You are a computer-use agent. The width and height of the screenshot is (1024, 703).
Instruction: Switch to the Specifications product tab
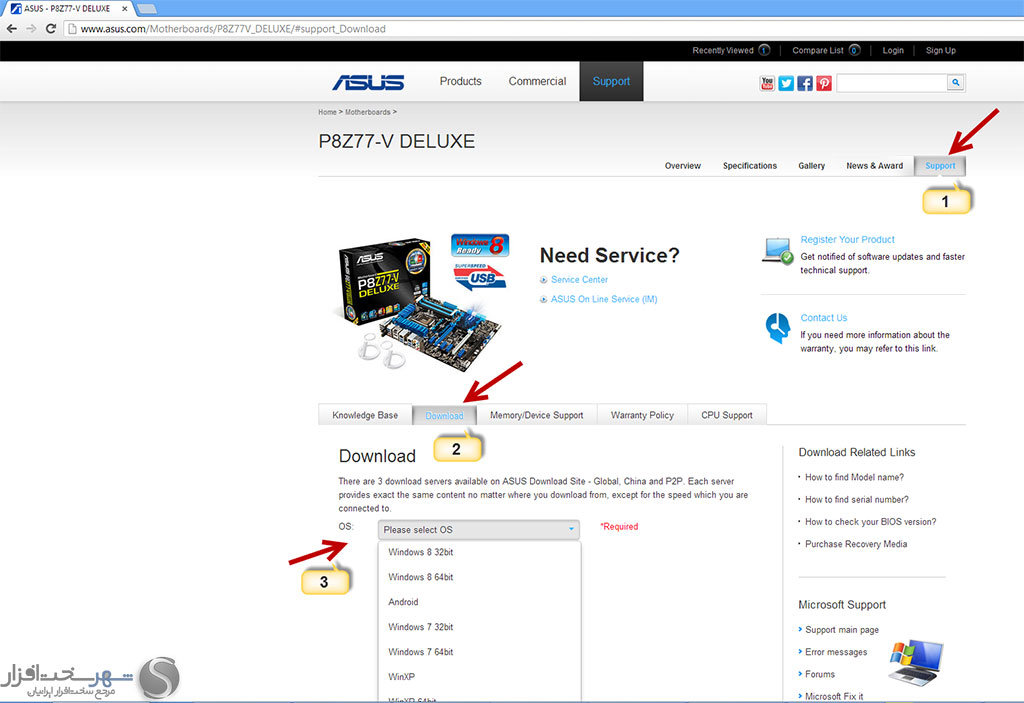[750, 166]
